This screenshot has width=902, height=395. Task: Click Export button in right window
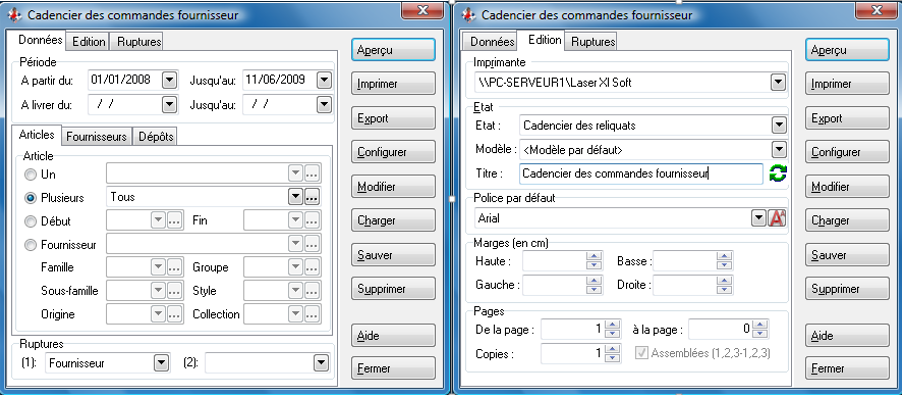point(847,118)
